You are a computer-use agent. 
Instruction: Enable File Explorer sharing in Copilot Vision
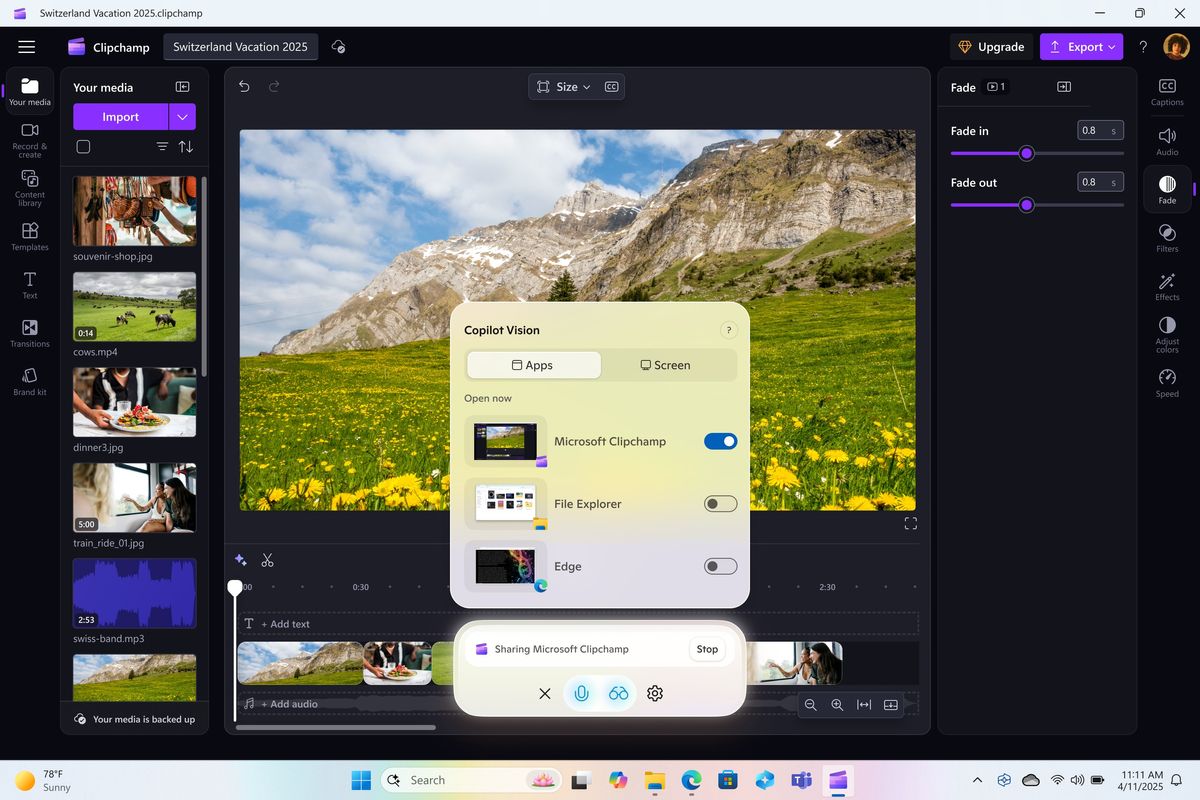tap(720, 503)
